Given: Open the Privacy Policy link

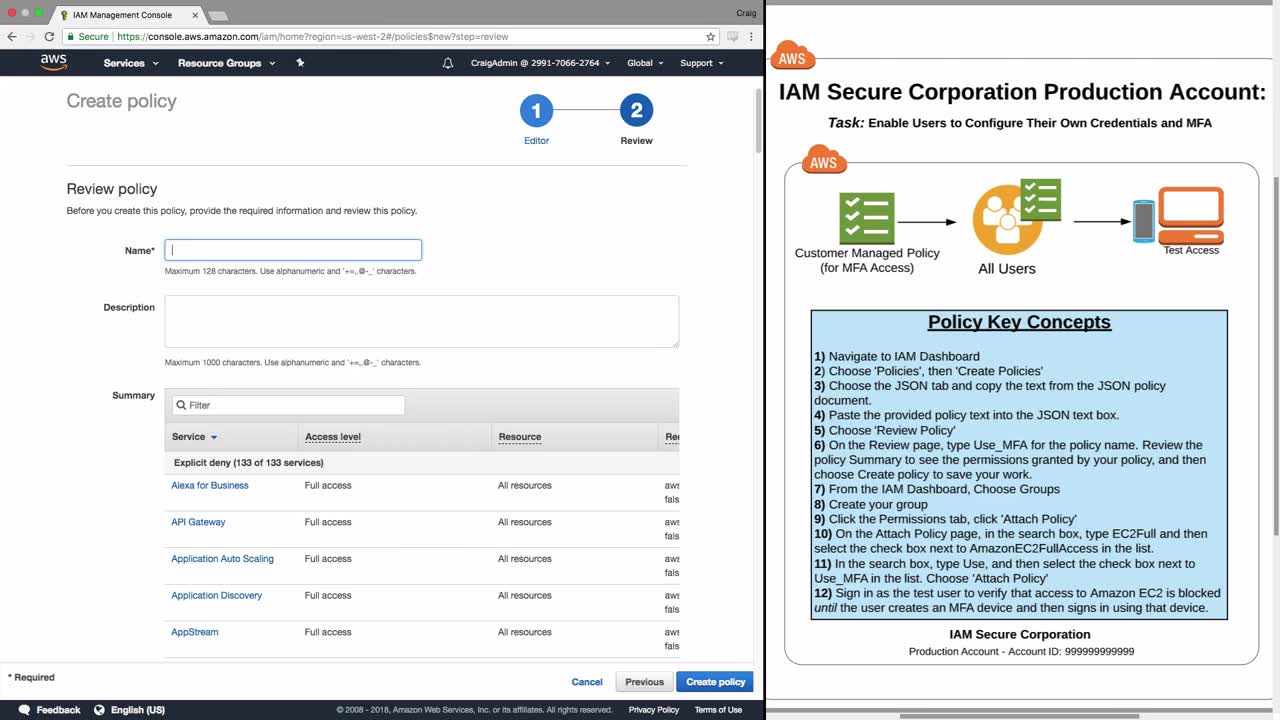Looking at the screenshot, I should point(654,710).
